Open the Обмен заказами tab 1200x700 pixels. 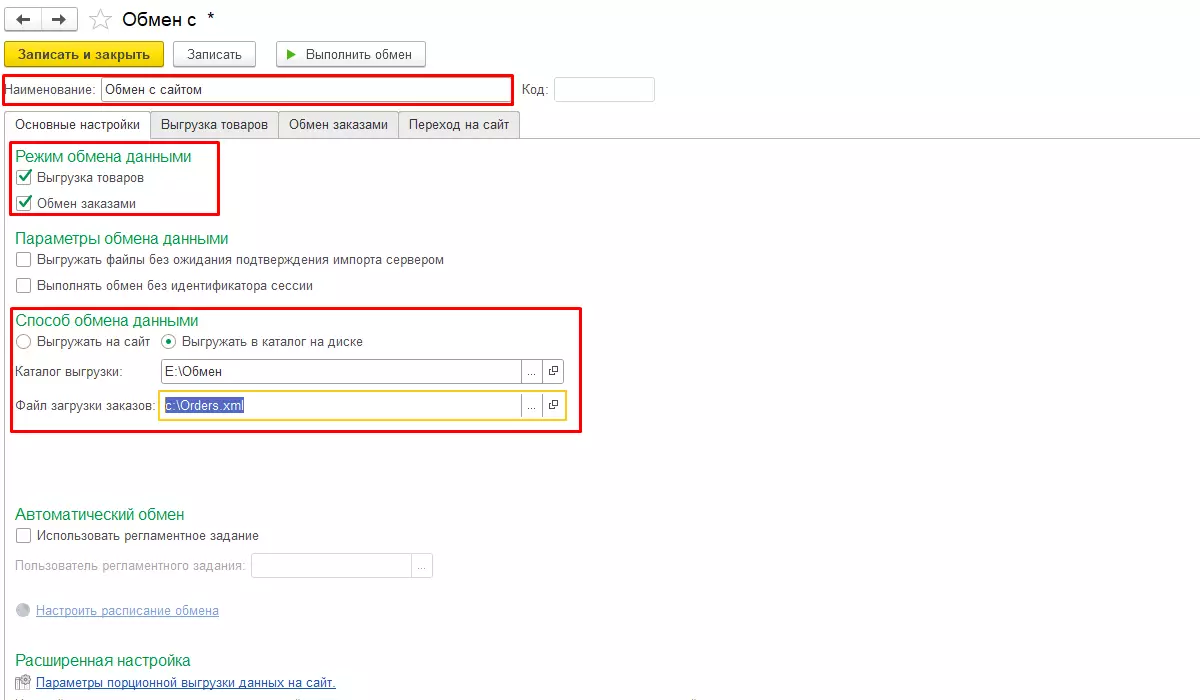(338, 125)
